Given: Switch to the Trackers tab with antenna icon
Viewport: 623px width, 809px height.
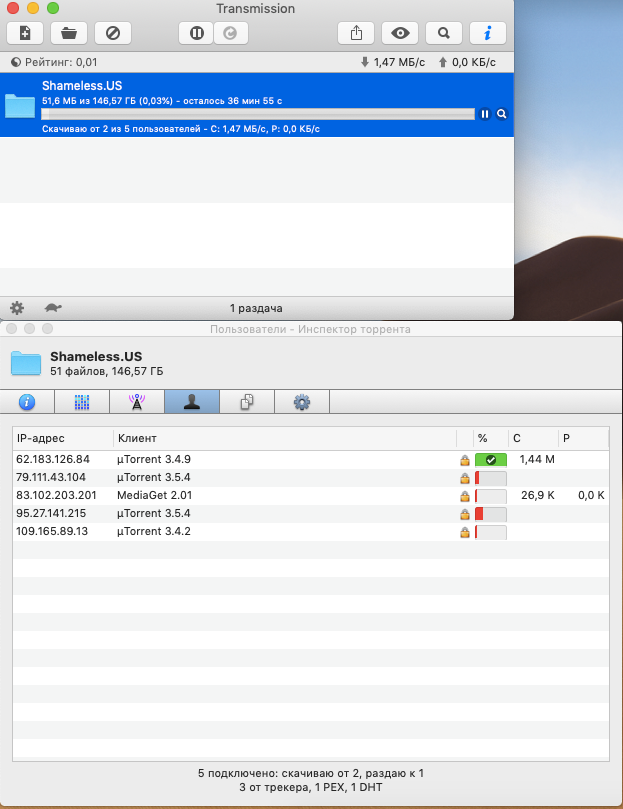Looking at the screenshot, I should [x=138, y=402].
